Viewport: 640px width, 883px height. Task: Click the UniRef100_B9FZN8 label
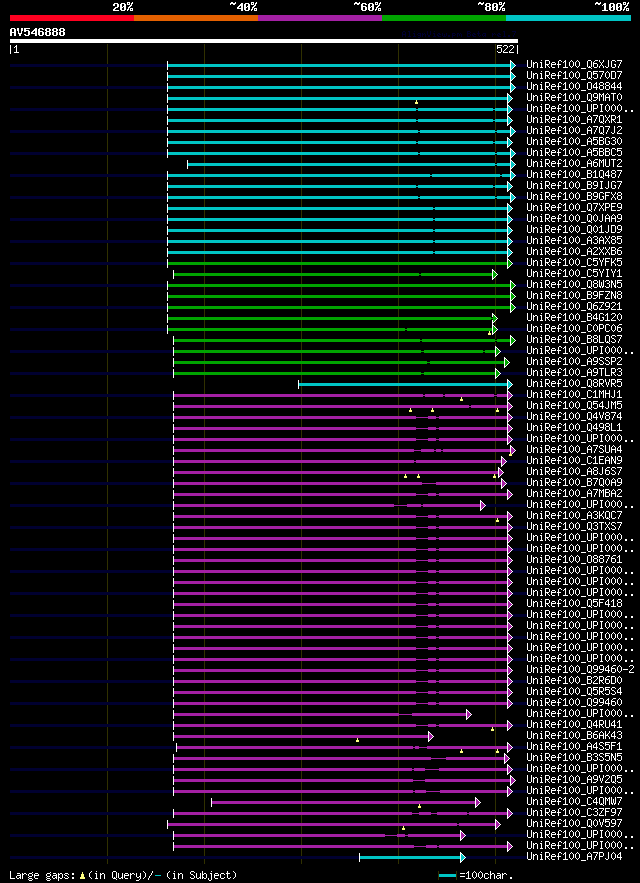tap(574, 295)
